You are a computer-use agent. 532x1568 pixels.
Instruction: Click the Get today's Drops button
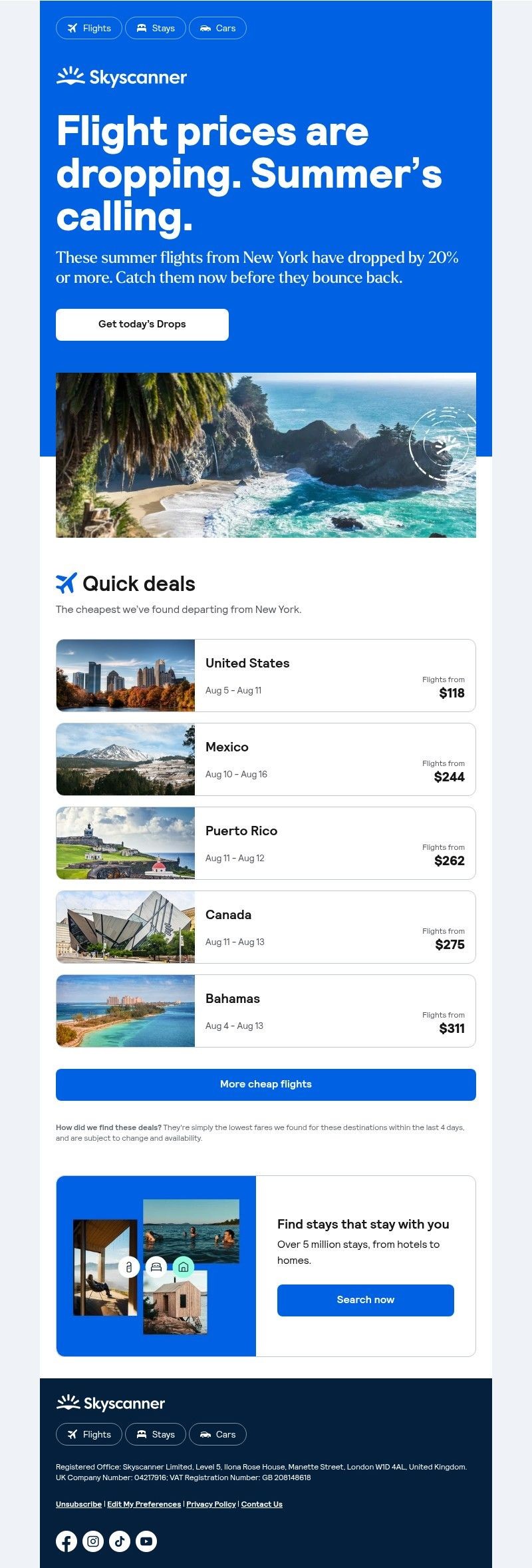point(142,324)
